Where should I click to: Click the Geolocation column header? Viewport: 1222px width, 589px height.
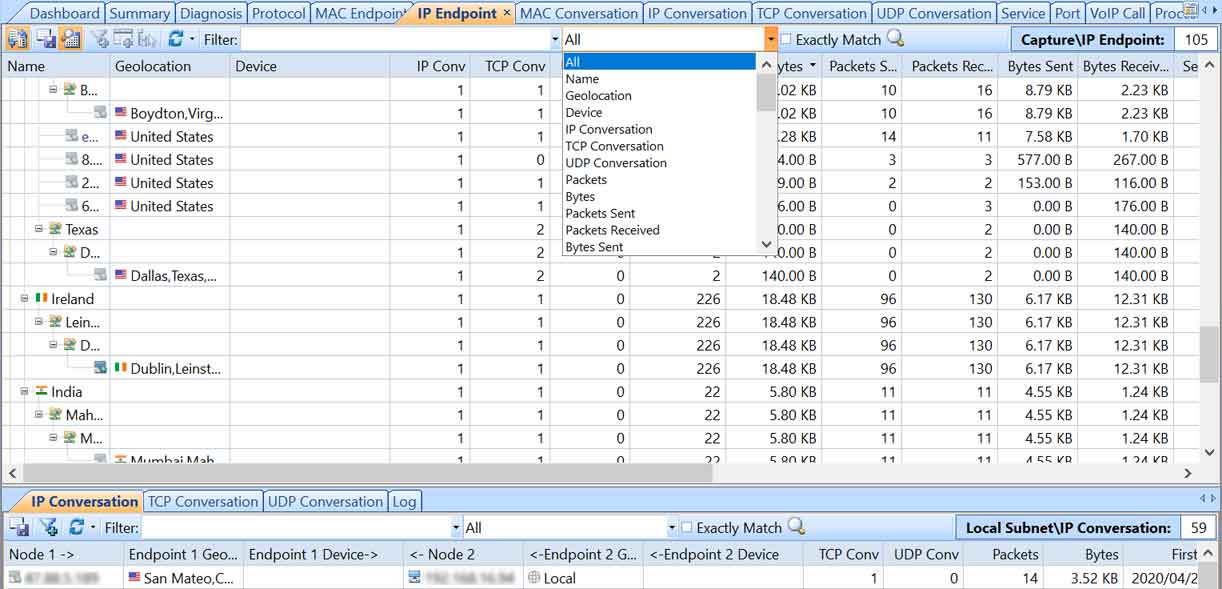click(153, 66)
